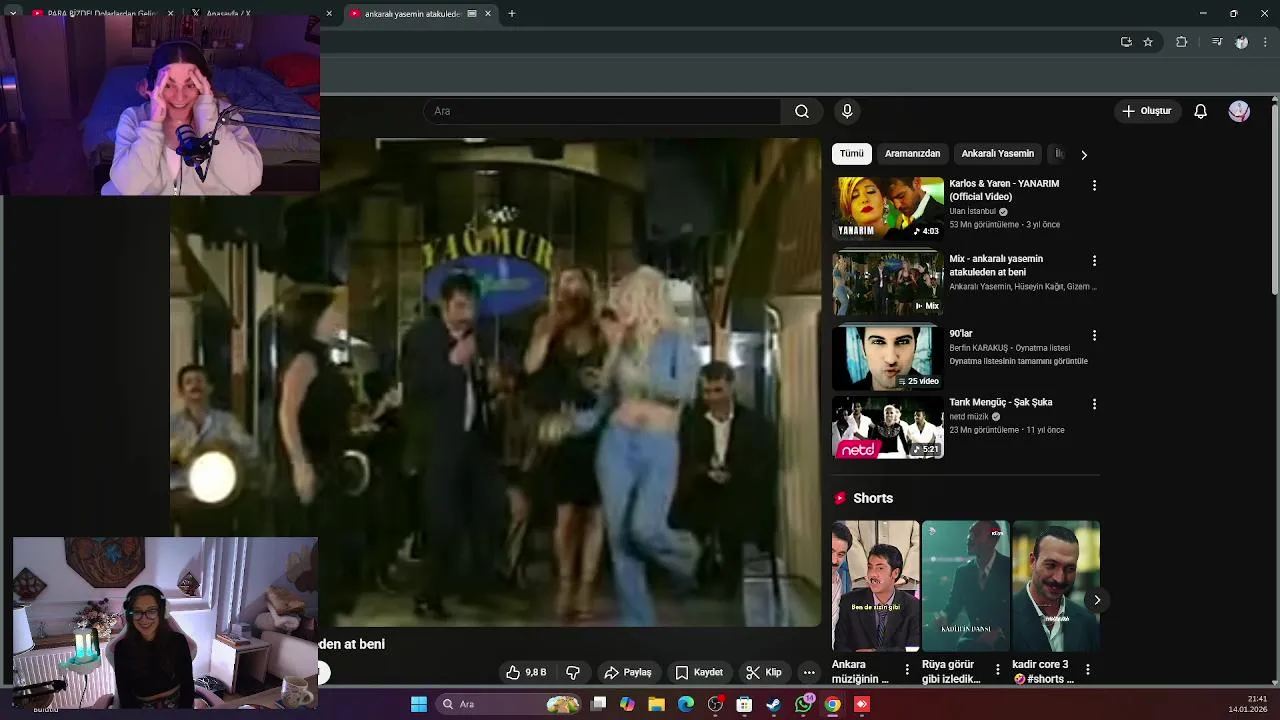This screenshot has height=720, width=1280.
Task: Select the 'ankaralı yasemin atakulede' tab
Action: pyautogui.click(x=420, y=14)
